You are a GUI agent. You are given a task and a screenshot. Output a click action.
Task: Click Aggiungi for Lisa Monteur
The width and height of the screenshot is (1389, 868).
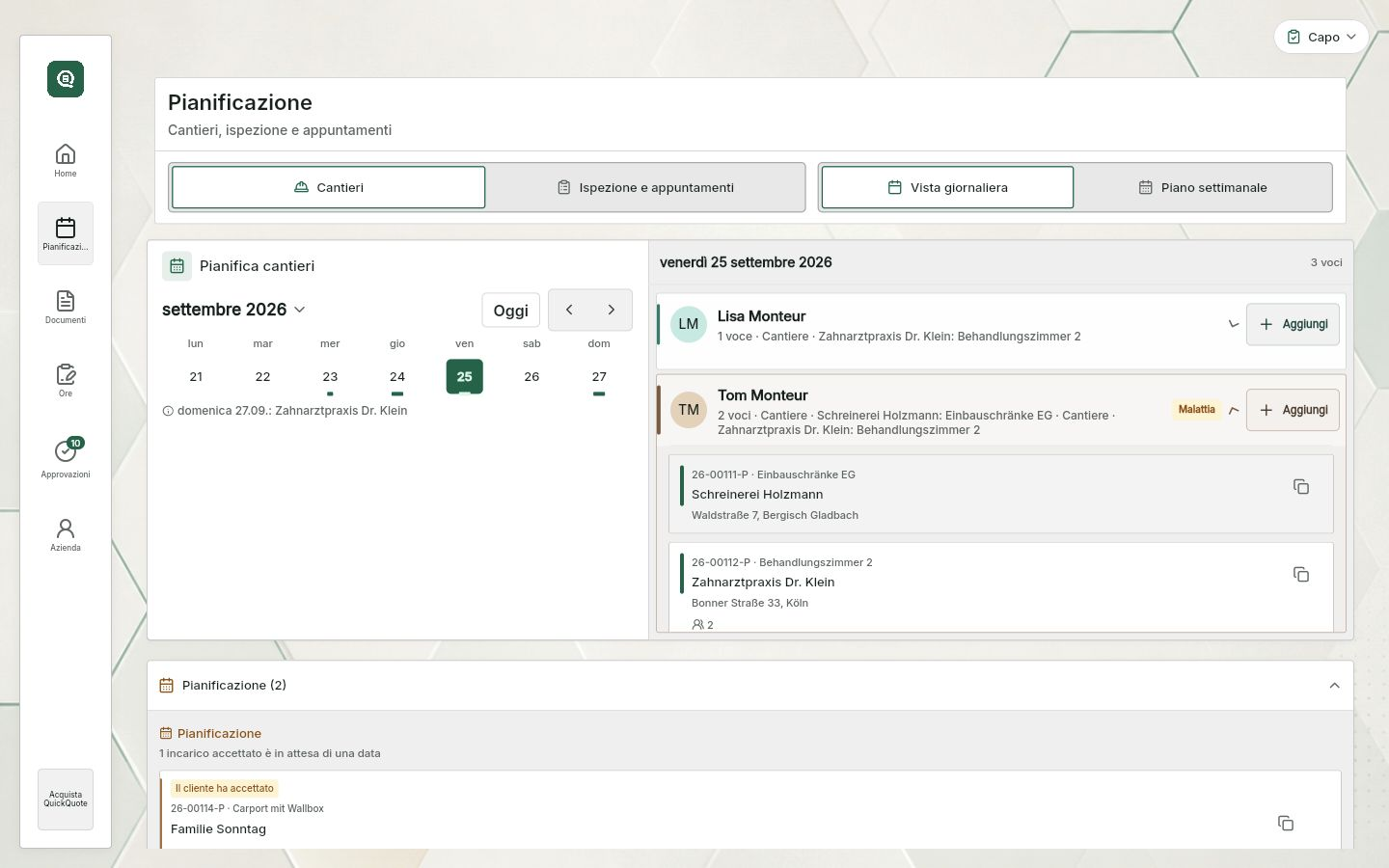(x=1293, y=324)
